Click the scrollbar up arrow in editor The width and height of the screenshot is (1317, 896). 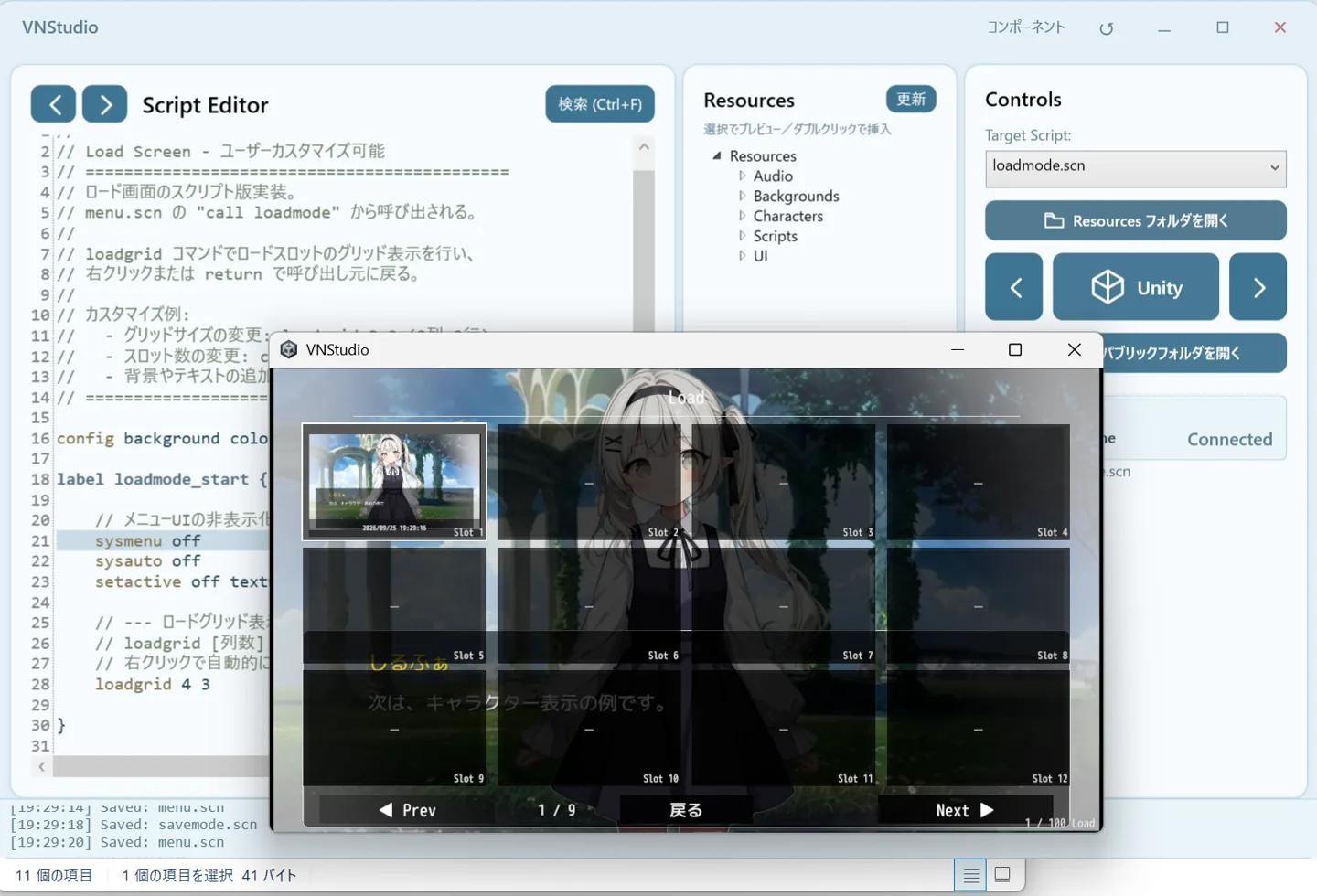click(644, 146)
